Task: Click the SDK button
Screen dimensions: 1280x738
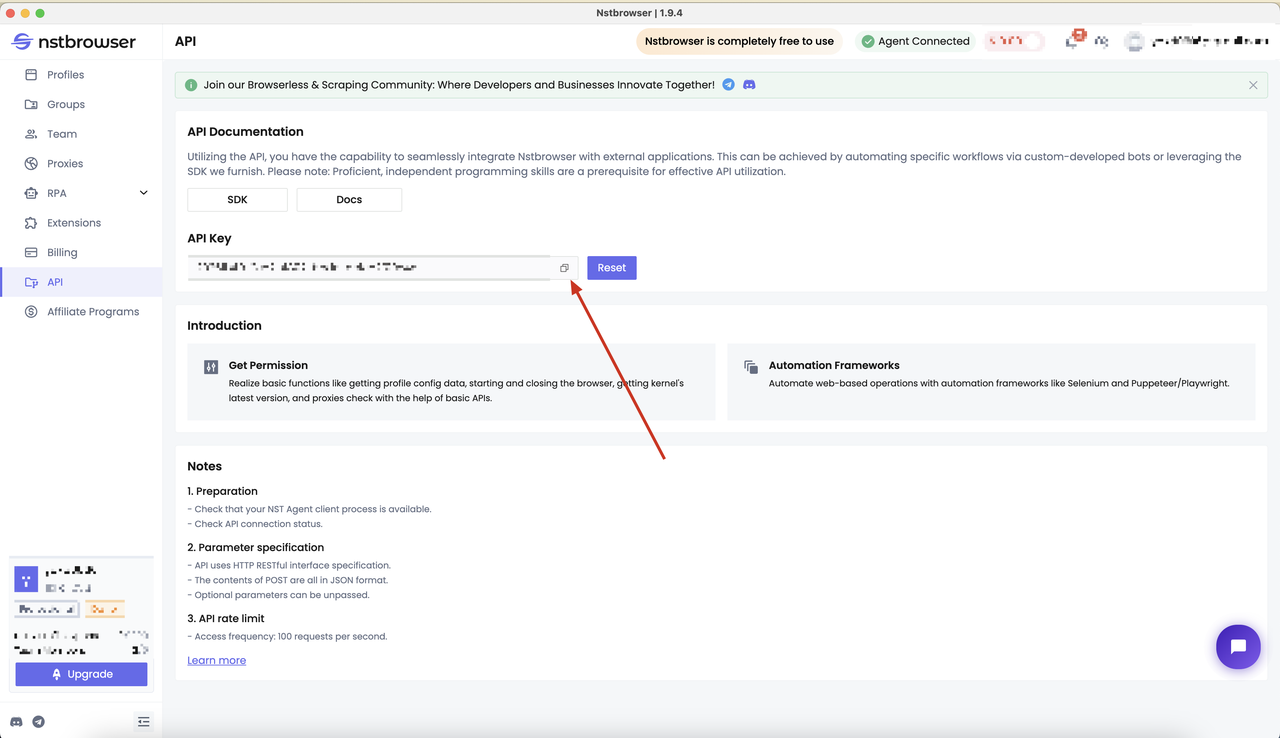Action: point(237,200)
